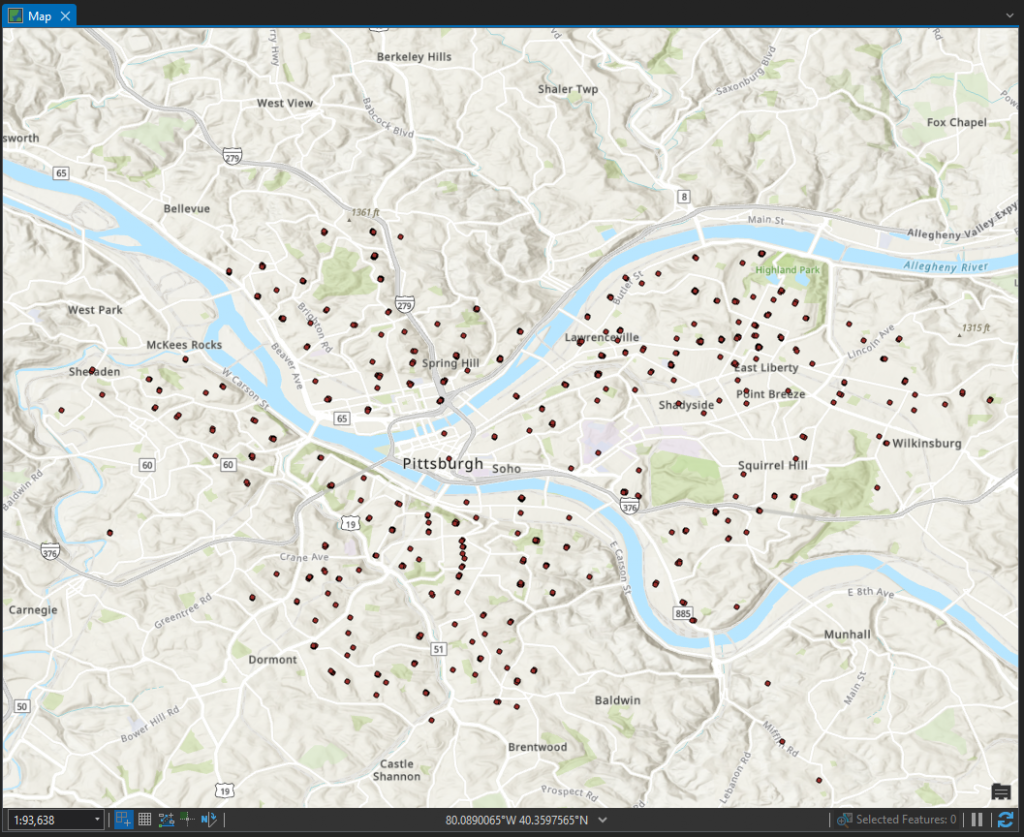Click the Selected Features count label
This screenshot has width=1024, height=837.
click(905, 820)
